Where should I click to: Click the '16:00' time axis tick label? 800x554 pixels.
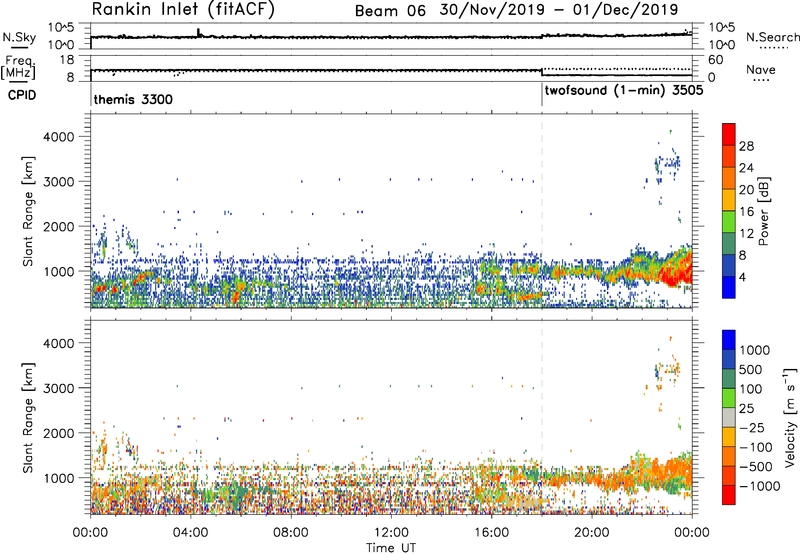(491, 533)
